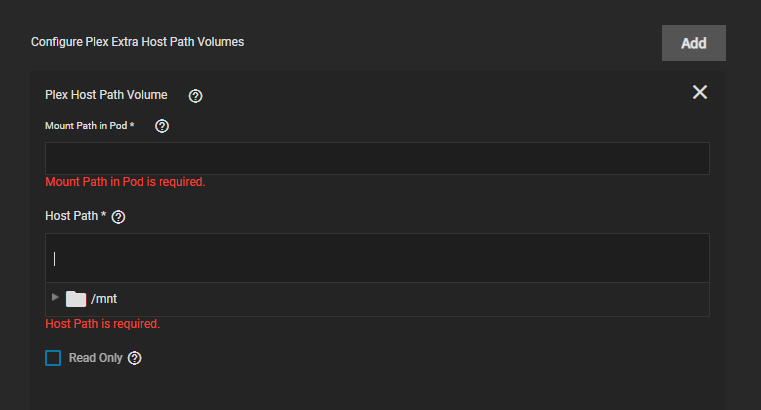Open the Host Path help icon

[118, 217]
